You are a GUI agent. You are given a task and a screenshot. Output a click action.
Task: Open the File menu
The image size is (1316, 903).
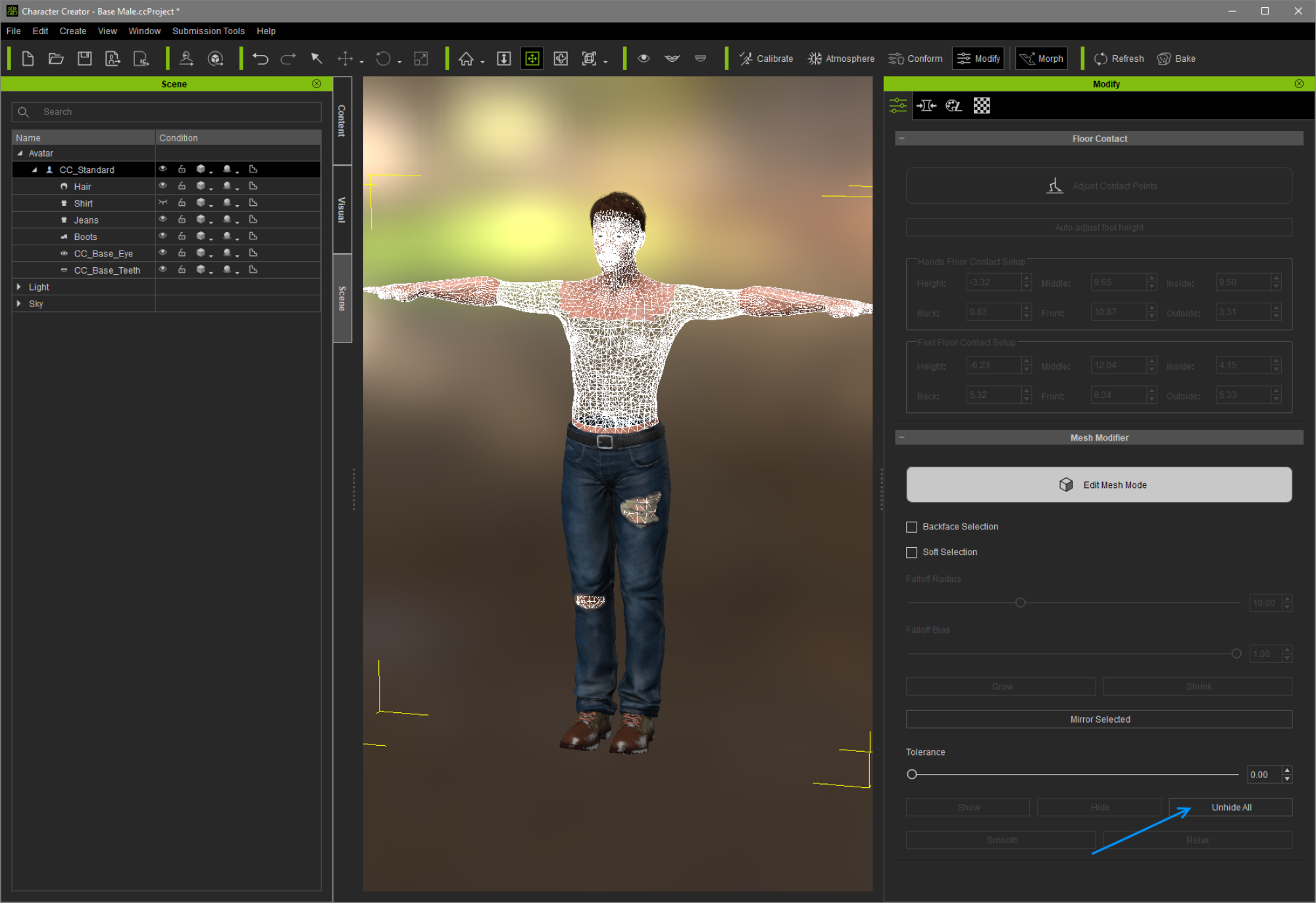[x=13, y=31]
